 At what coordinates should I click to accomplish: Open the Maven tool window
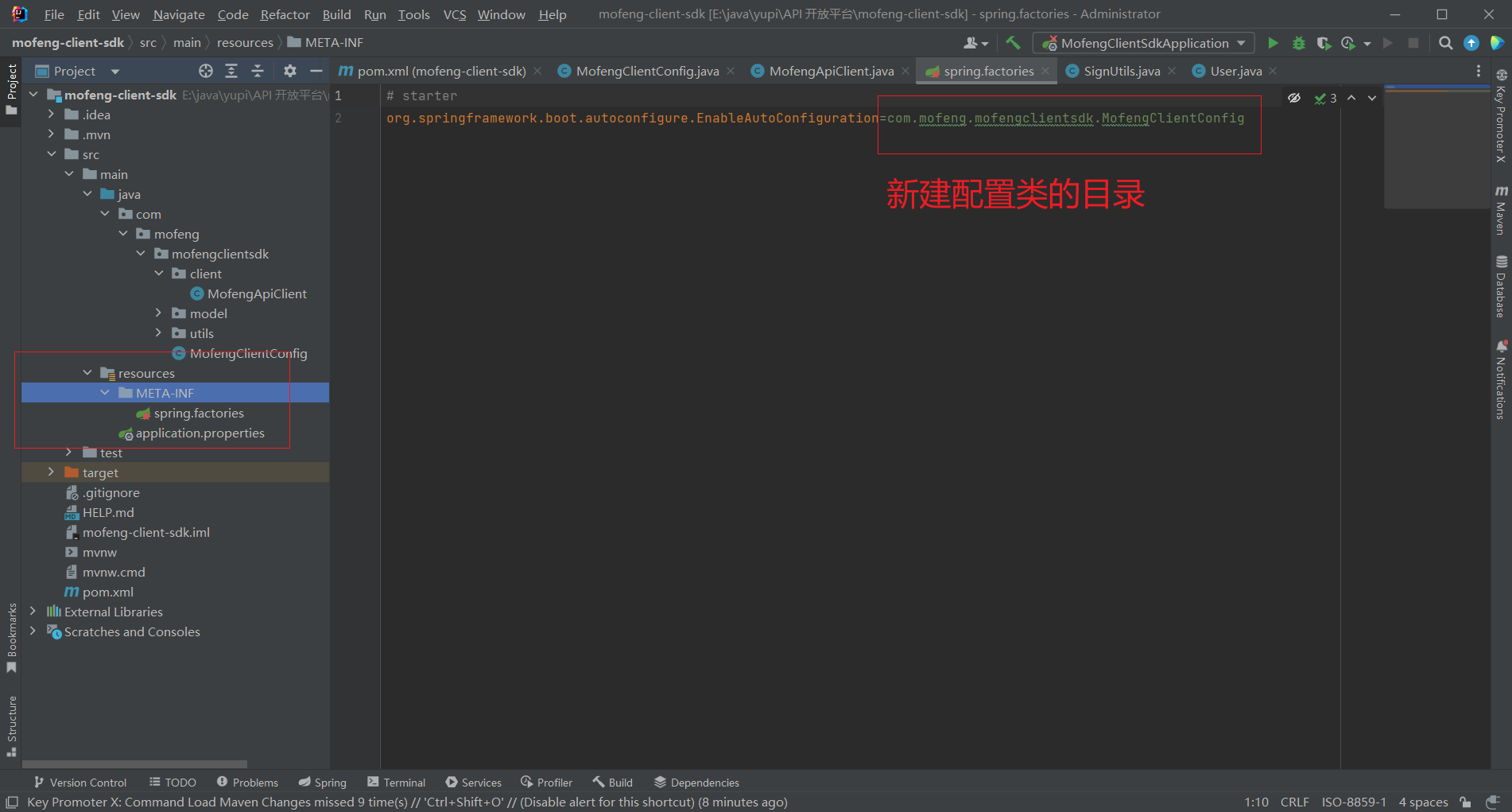tap(1501, 210)
